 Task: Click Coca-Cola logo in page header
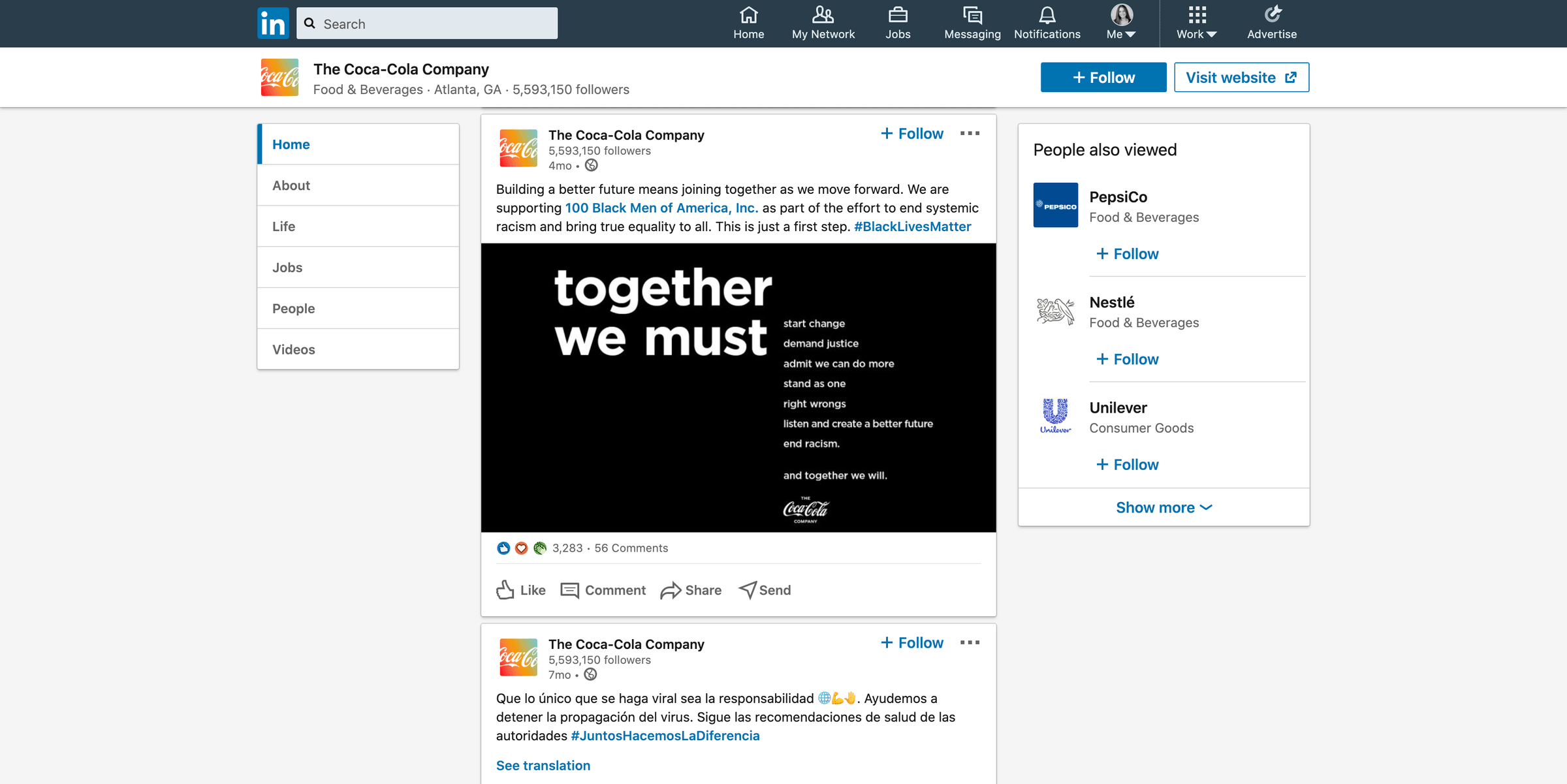279,78
